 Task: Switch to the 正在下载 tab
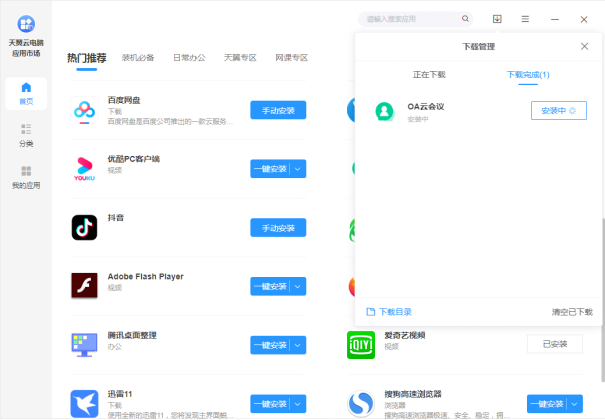pos(430,75)
